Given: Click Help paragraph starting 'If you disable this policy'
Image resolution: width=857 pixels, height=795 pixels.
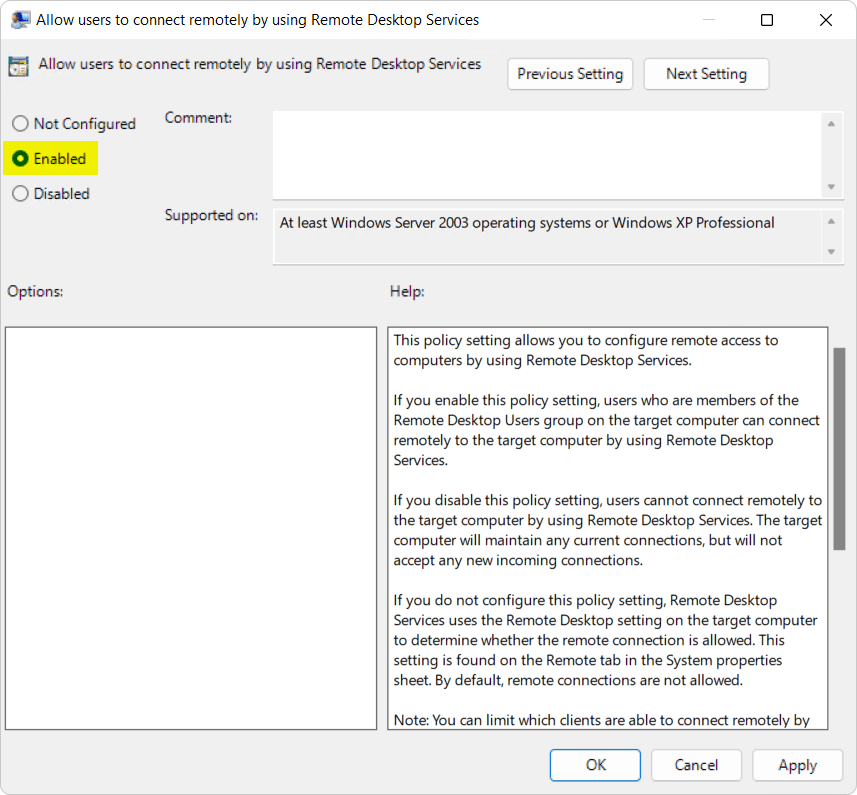Looking at the screenshot, I should pyautogui.click(x=608, y=530).
